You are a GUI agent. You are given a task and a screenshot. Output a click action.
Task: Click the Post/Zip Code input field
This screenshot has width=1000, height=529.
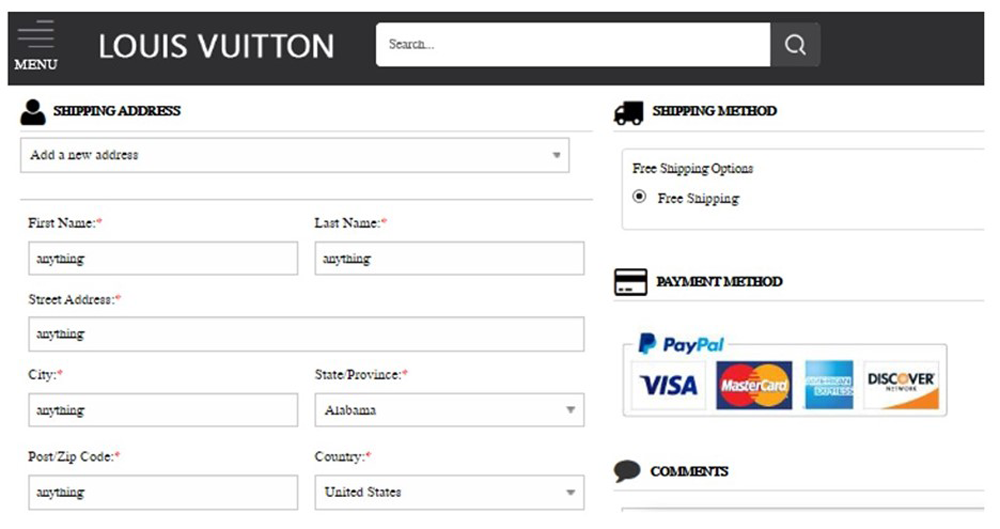click(163, 492)
